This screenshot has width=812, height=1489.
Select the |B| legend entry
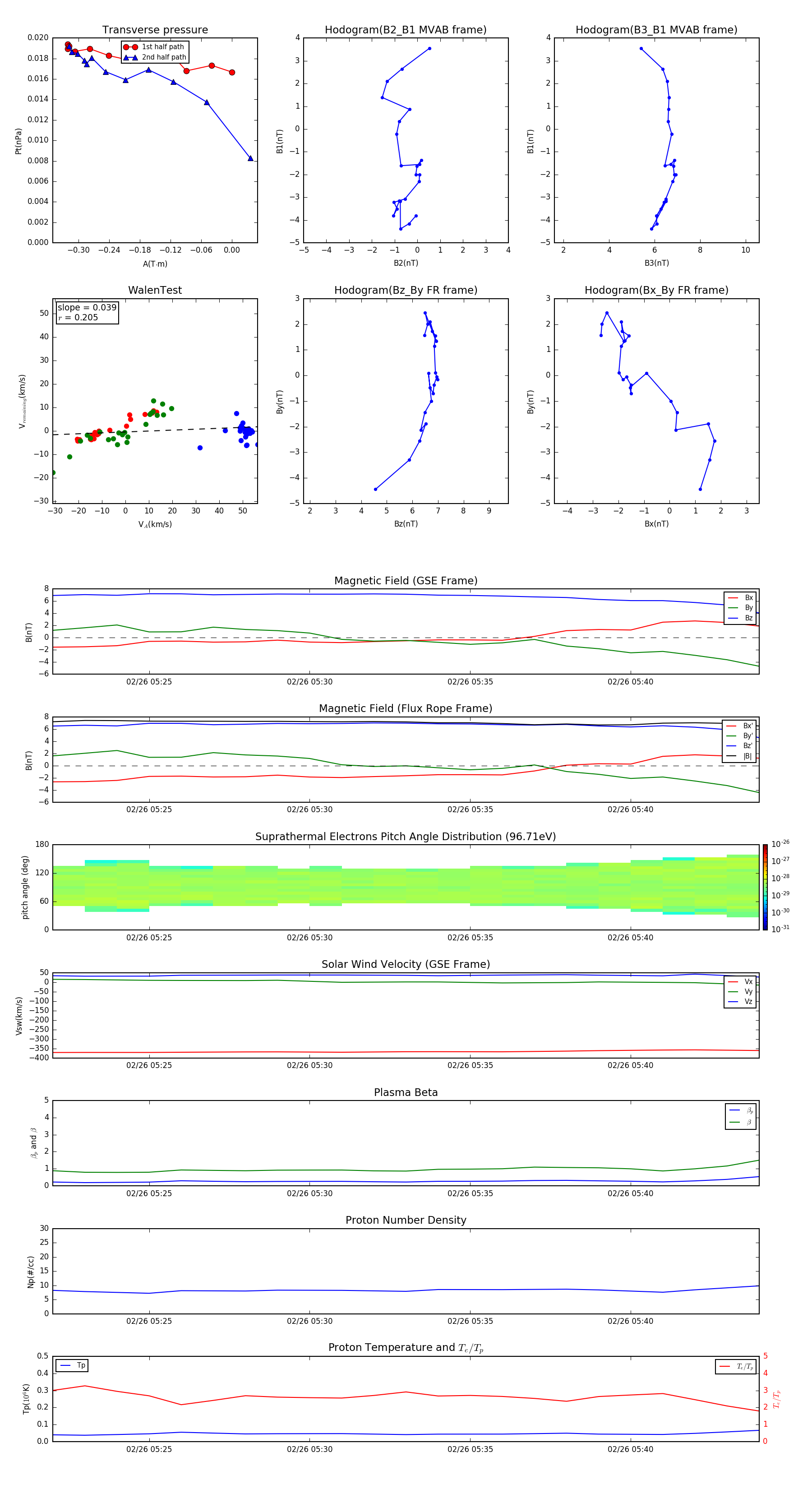tap(740, 757)
